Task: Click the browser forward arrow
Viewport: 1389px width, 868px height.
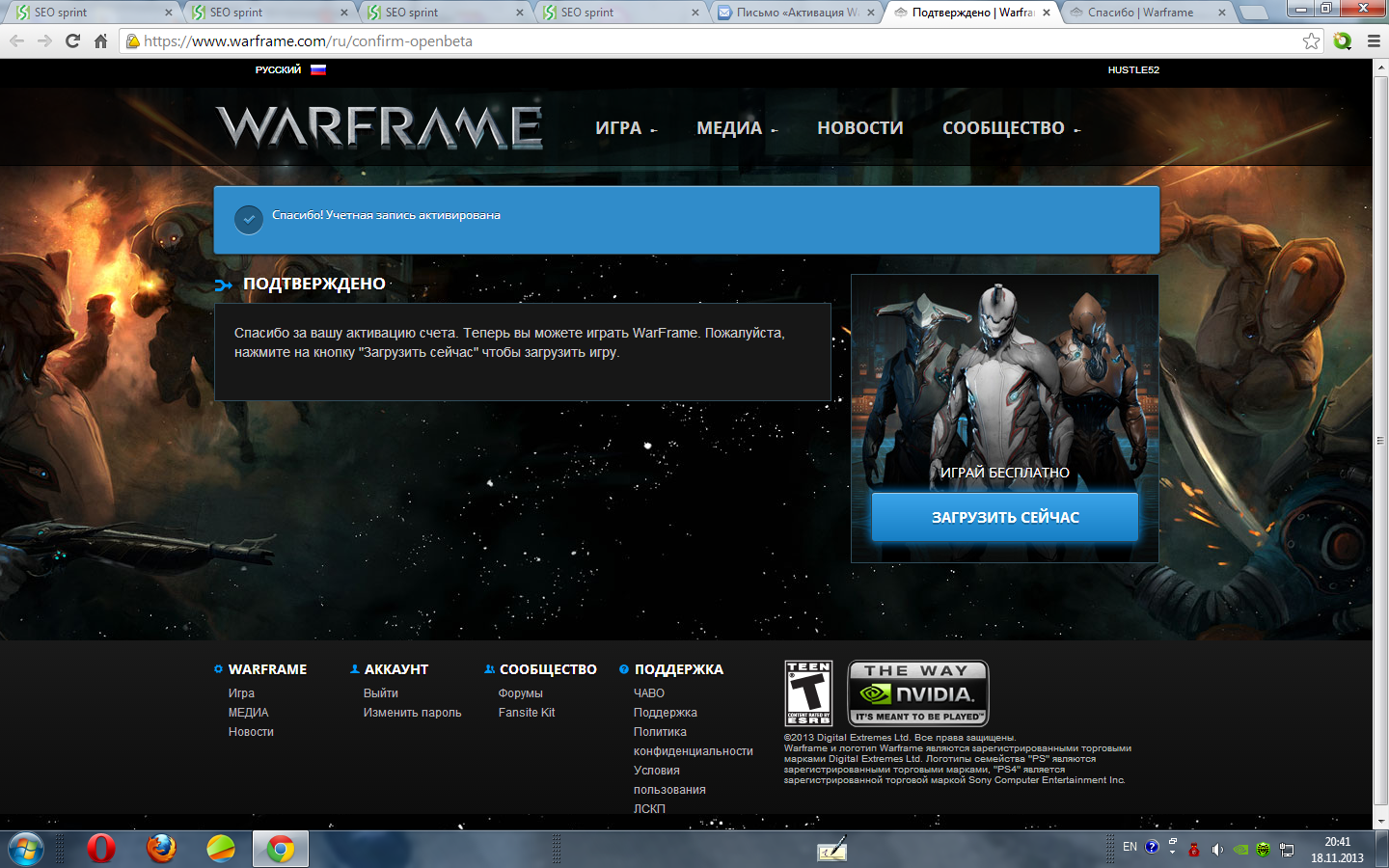Action: point(44,41)
